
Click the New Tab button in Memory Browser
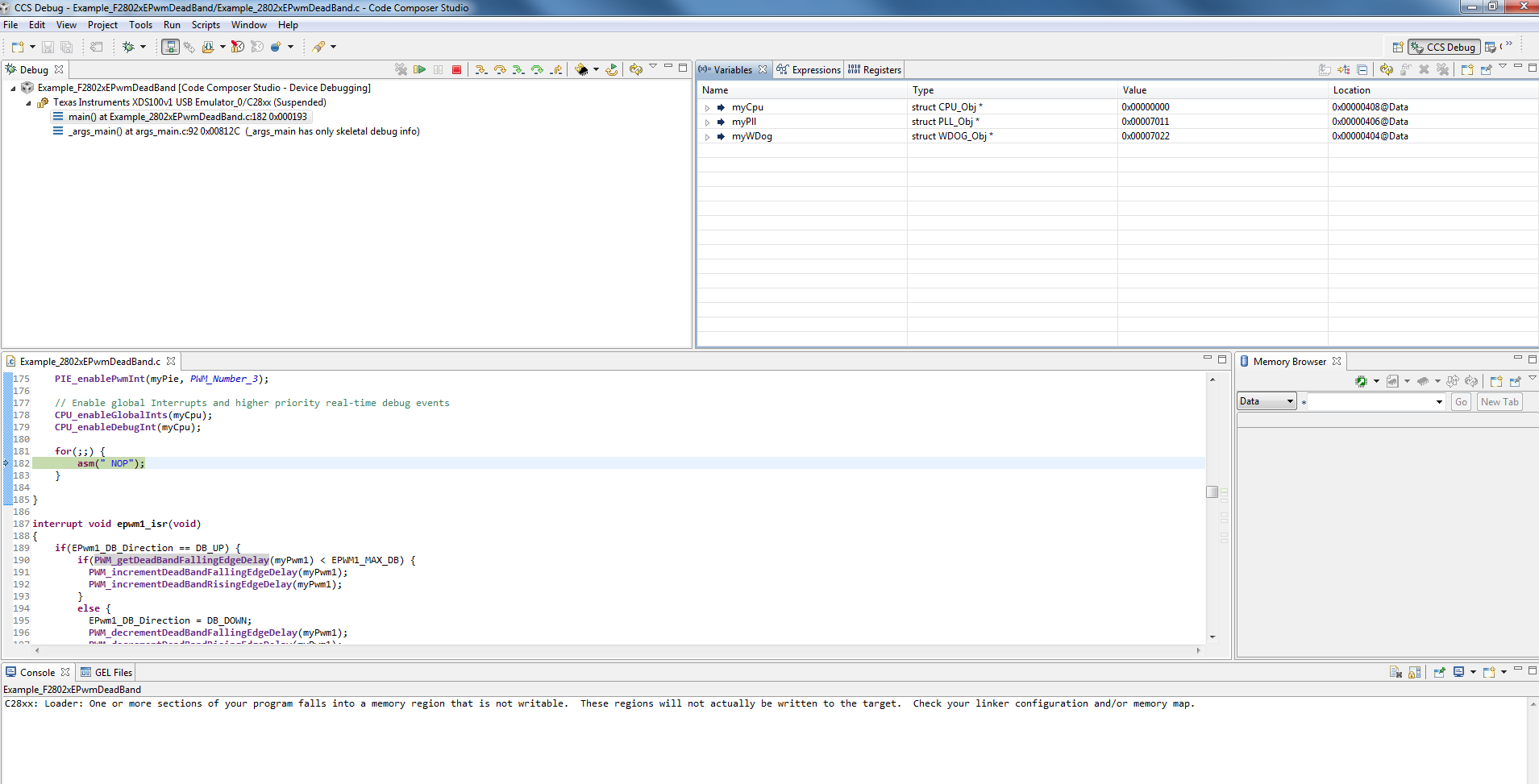coord(1499,401)
